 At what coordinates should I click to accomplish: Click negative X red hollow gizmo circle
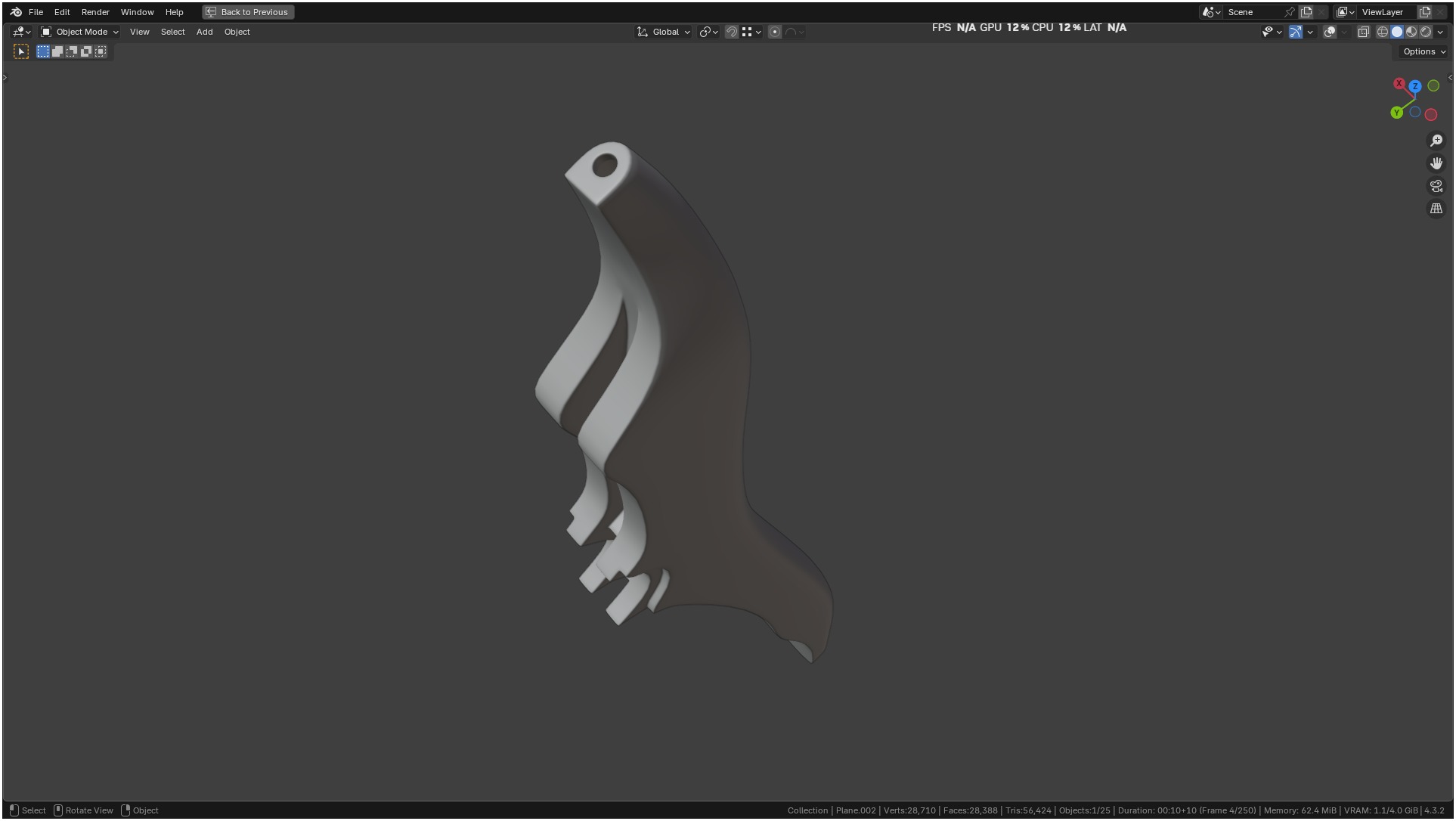click(x=1431, y=114)
